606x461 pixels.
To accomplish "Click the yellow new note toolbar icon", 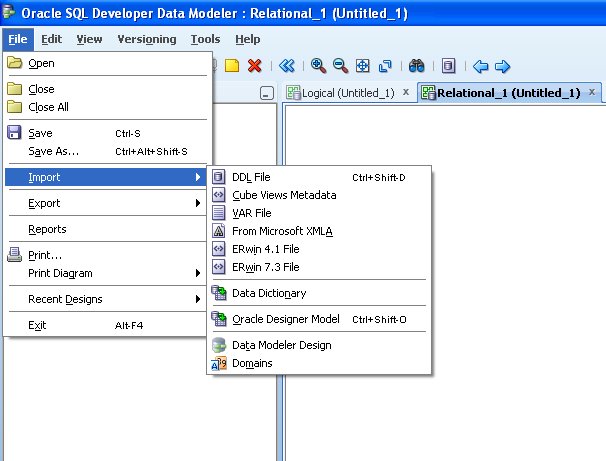I will [x=232, y=66].
